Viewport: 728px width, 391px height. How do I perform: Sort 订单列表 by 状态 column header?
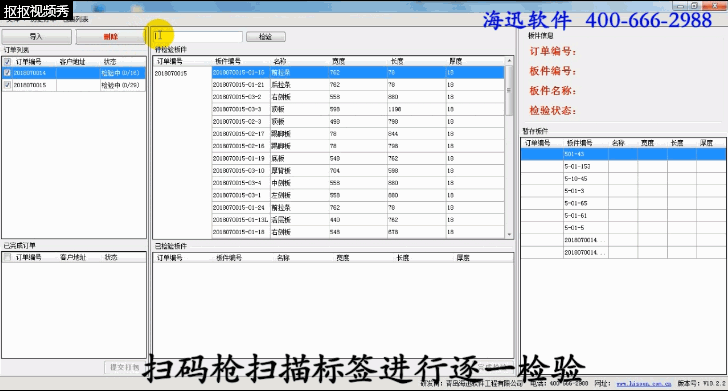[x=110, y=62]
